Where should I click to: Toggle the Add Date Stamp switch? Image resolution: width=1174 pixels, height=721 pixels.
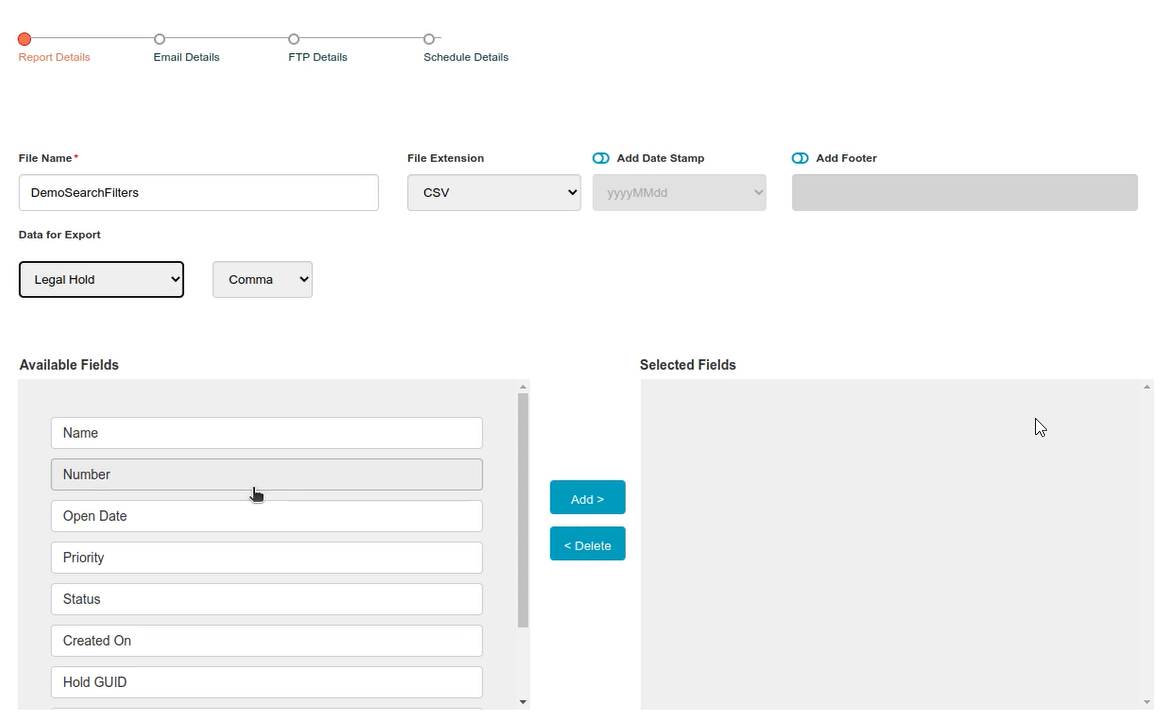[x=600, y=158]
